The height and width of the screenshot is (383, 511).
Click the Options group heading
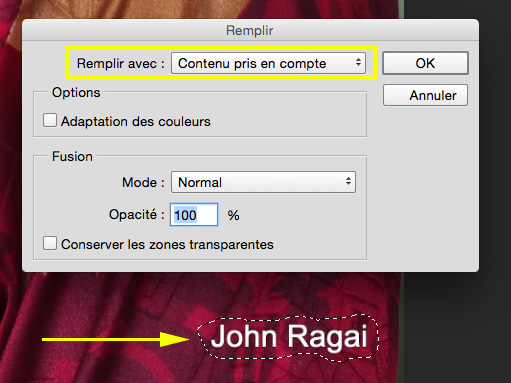click(76, 92)
